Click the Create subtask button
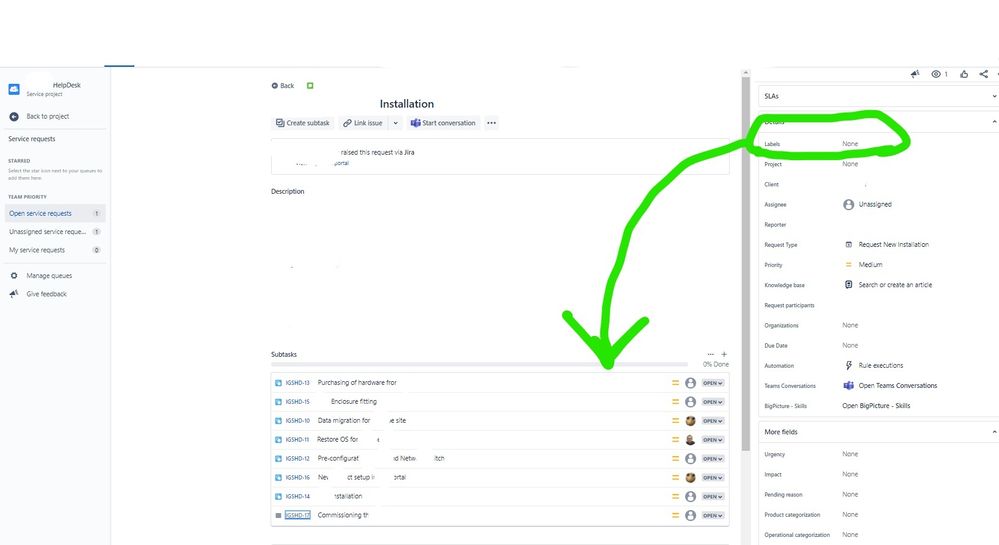 click(303, 123)
